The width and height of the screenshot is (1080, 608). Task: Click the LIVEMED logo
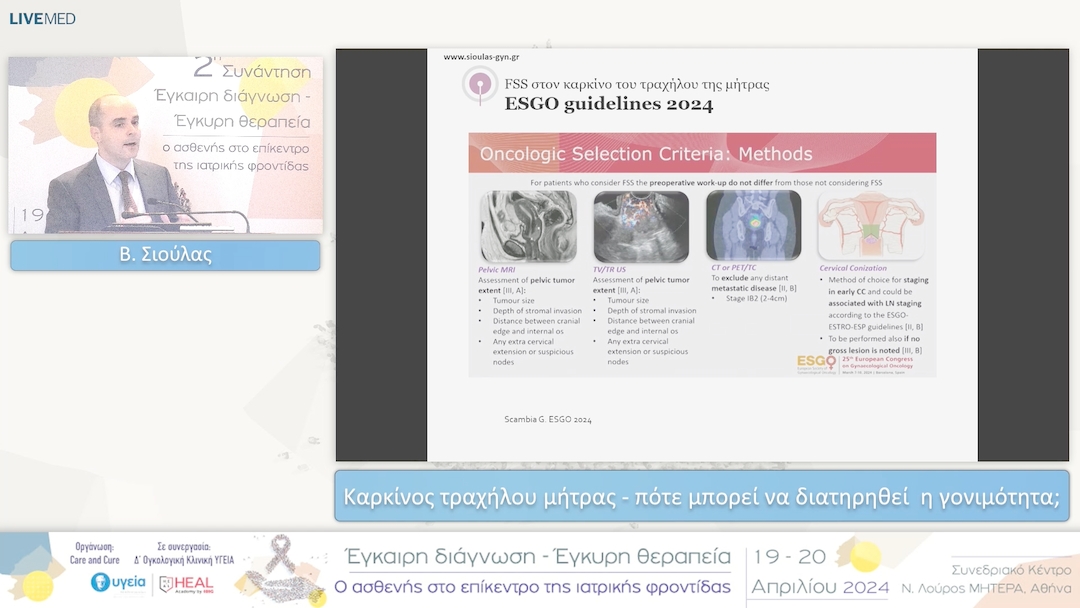pos(40,18)
